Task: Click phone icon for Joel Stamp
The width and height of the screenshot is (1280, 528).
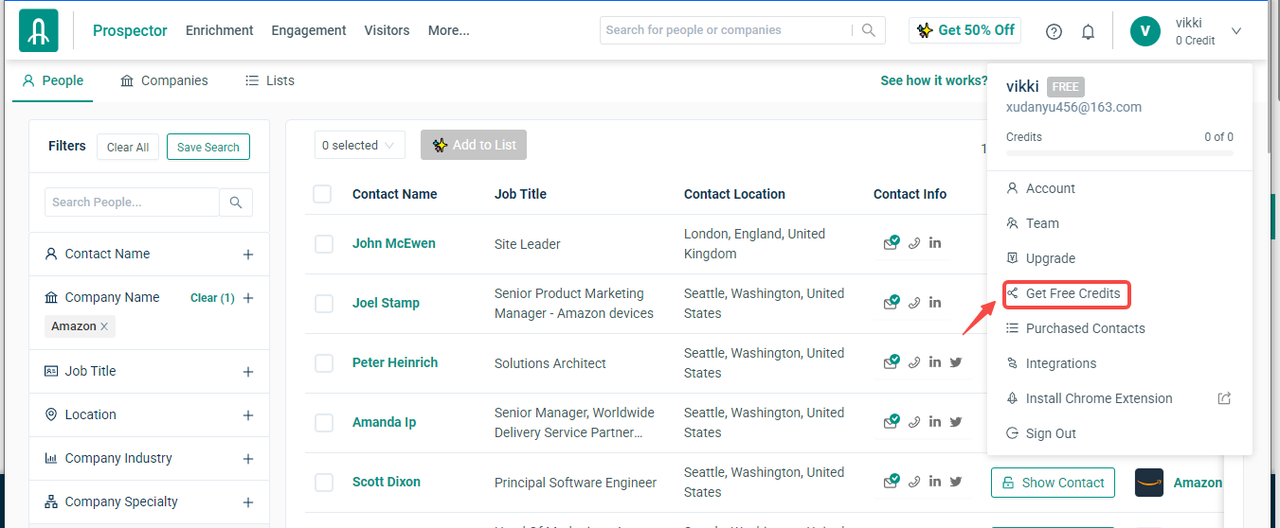Action: click(x=914, y=303)
